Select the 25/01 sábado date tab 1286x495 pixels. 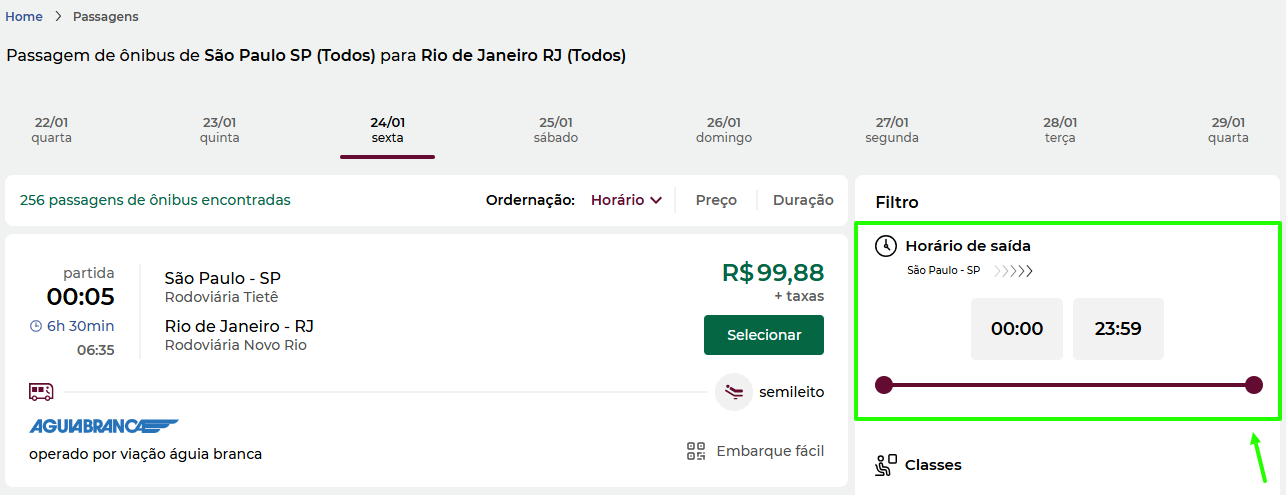[x=556, y=130]
